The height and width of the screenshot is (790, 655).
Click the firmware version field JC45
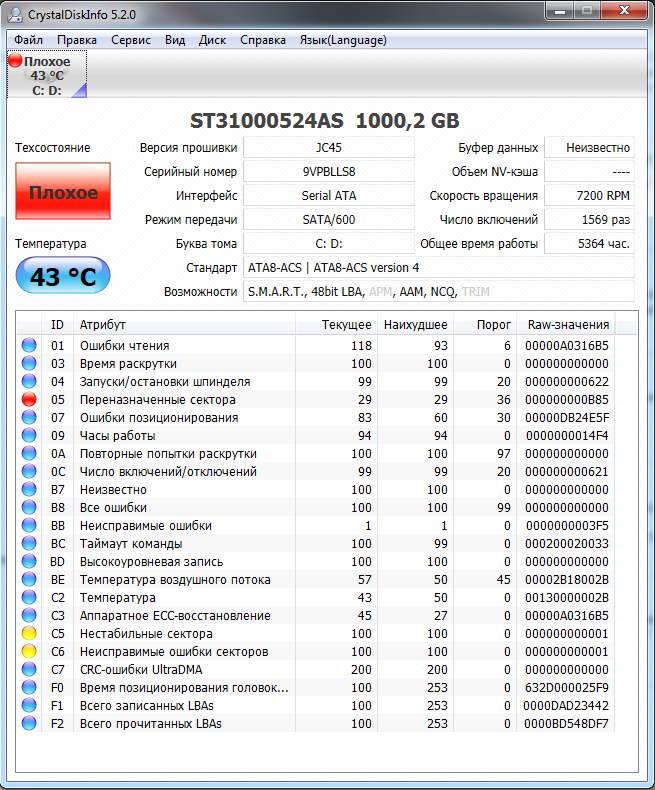329,148
